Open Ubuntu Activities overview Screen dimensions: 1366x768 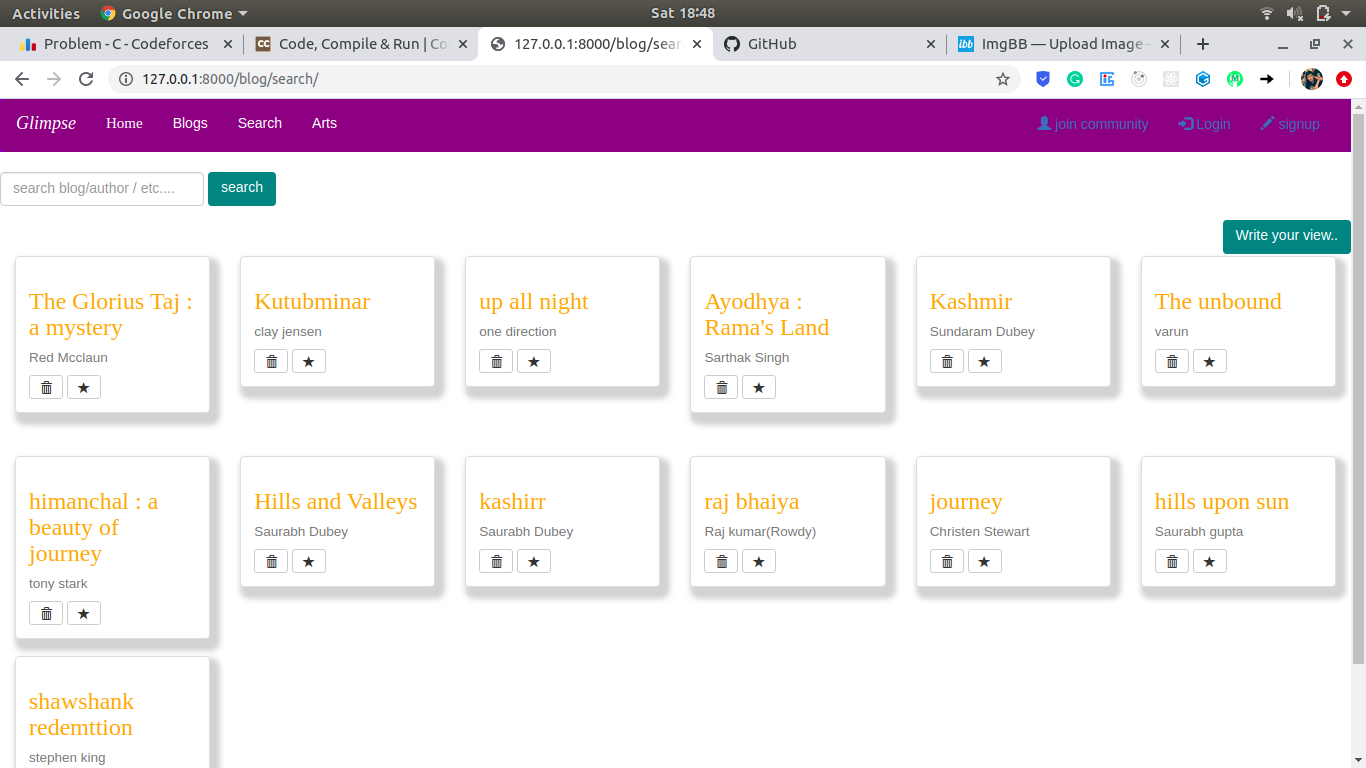(46, 13)
